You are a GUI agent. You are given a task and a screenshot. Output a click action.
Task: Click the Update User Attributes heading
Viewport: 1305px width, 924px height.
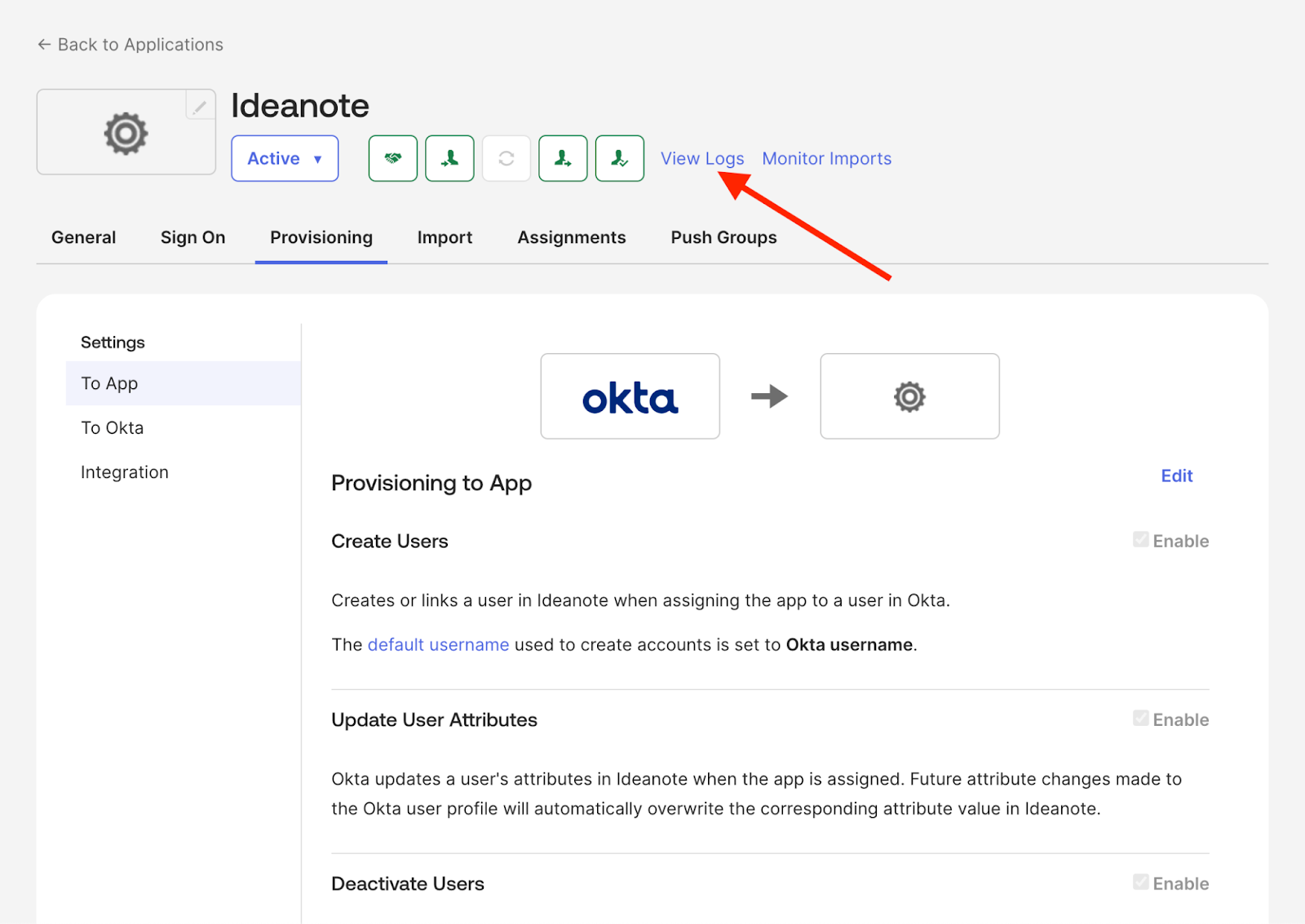click(x=434, y=719)
